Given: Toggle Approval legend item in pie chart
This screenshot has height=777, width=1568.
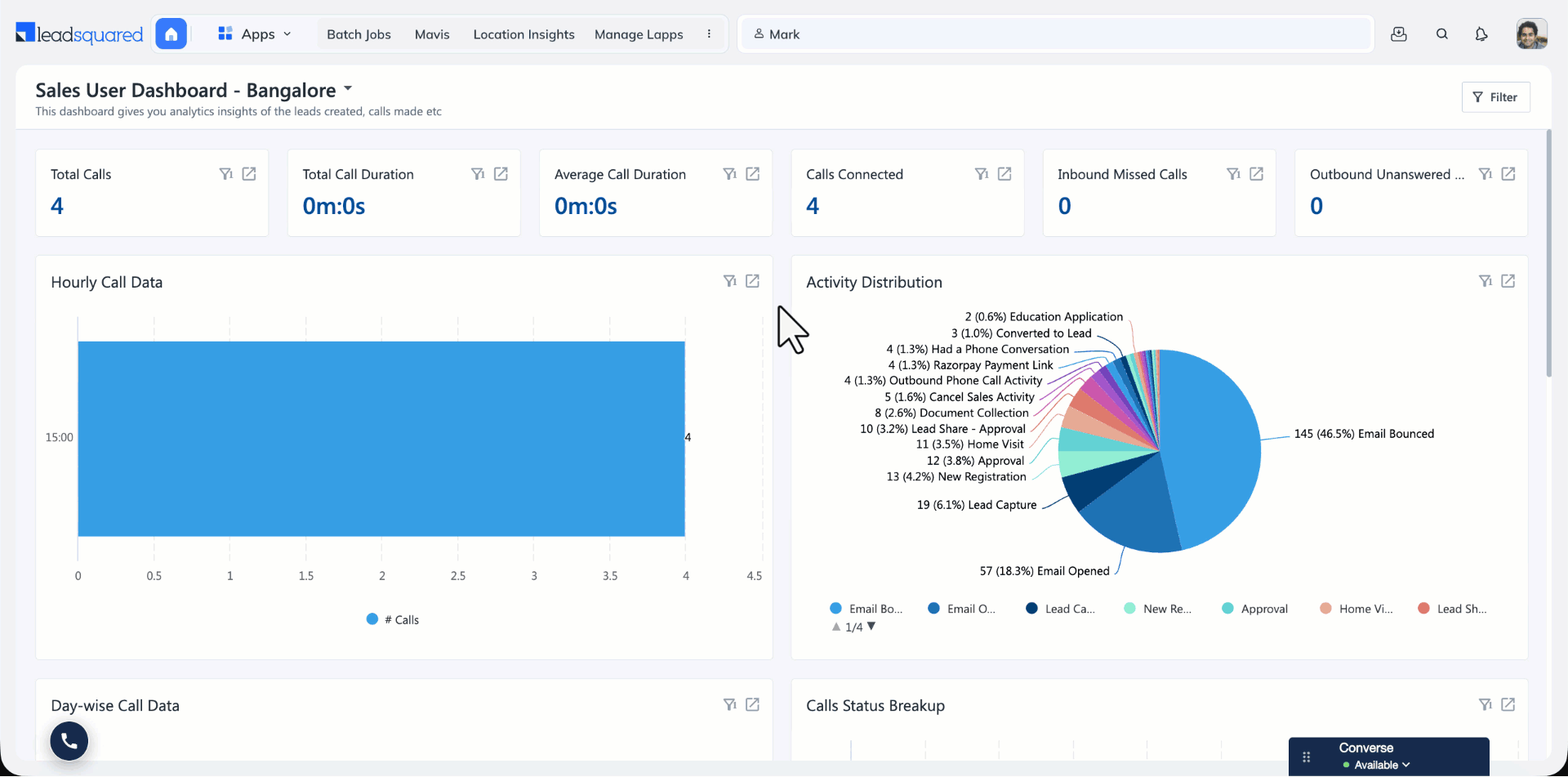Looking at the screenshot, I should click(x=1255, y=609).
